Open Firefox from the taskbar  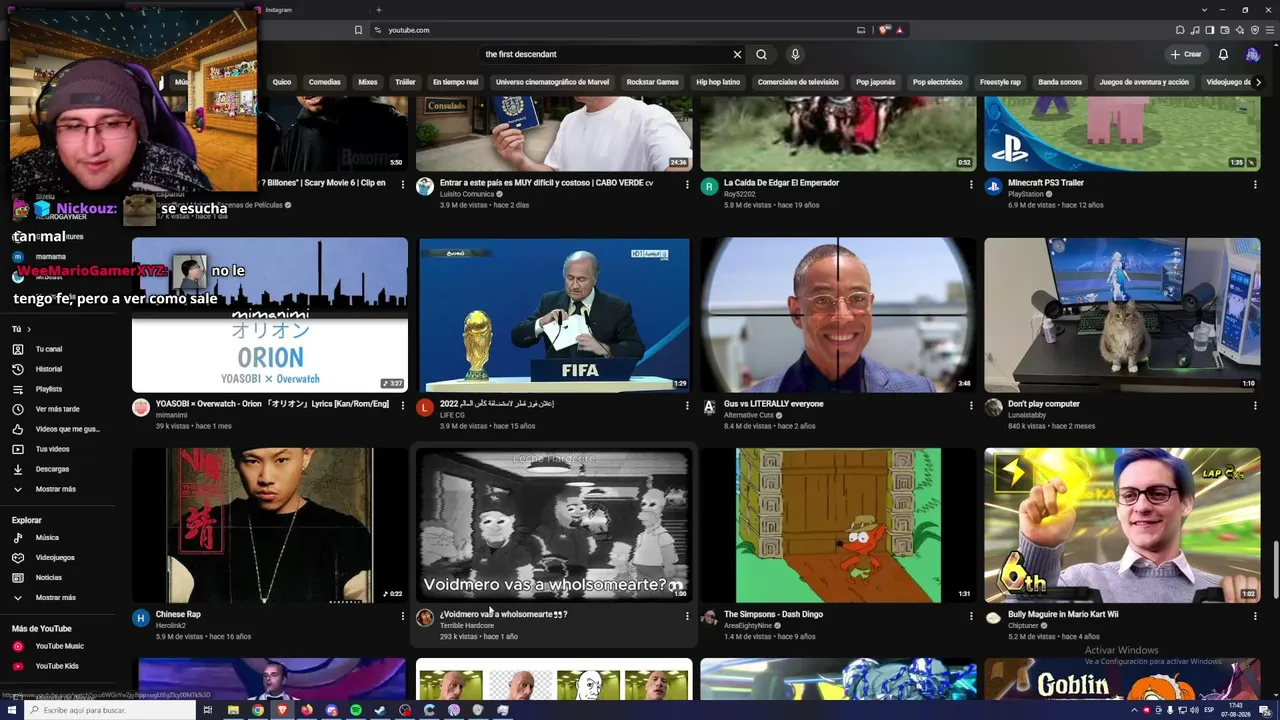coord(307,710)
